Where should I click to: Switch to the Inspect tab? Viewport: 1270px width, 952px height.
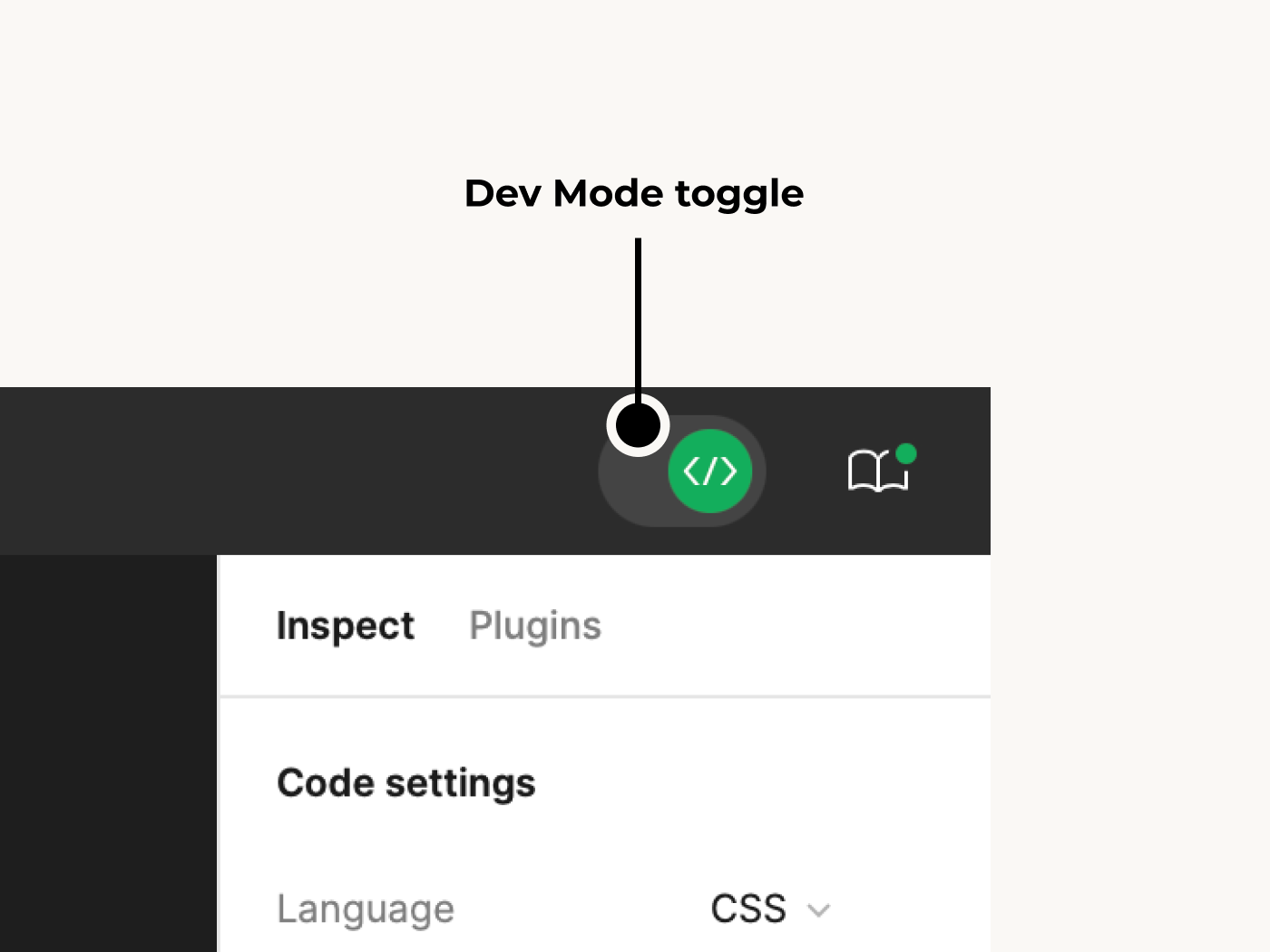[346, 626]
